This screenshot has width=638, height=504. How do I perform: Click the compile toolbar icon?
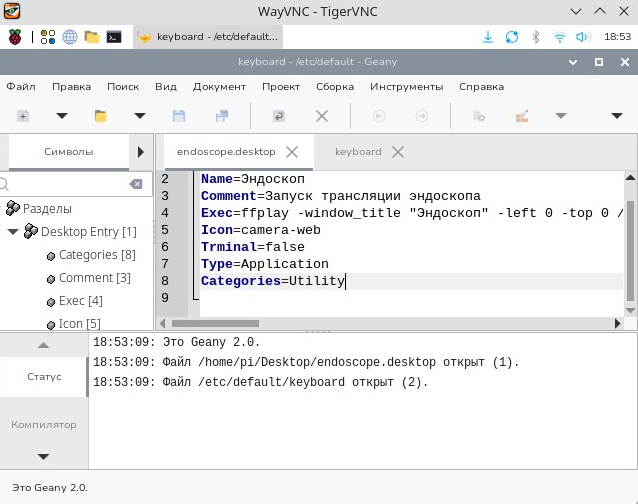point(478,116)
